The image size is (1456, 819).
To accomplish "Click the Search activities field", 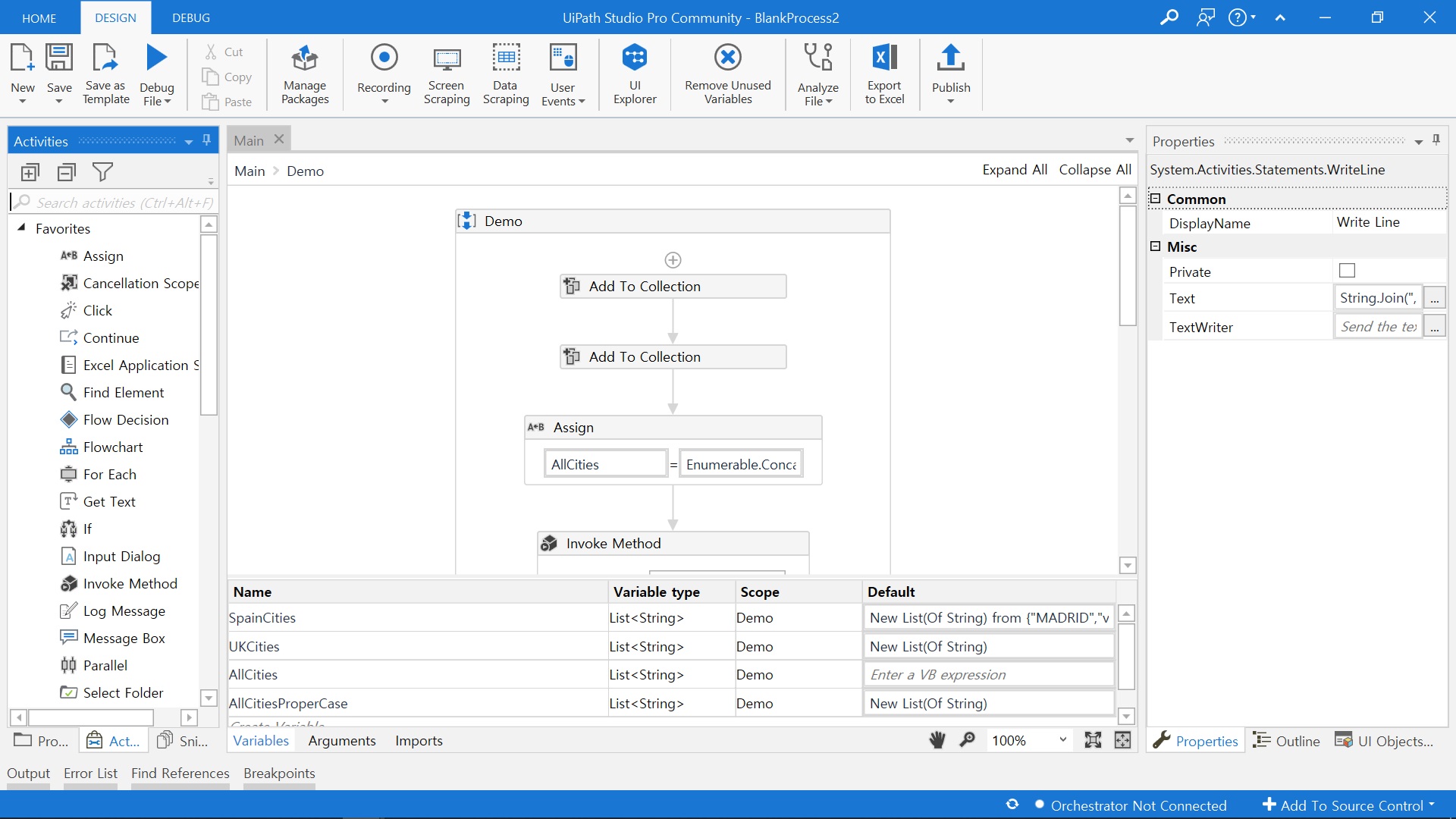I will (114, 202).
